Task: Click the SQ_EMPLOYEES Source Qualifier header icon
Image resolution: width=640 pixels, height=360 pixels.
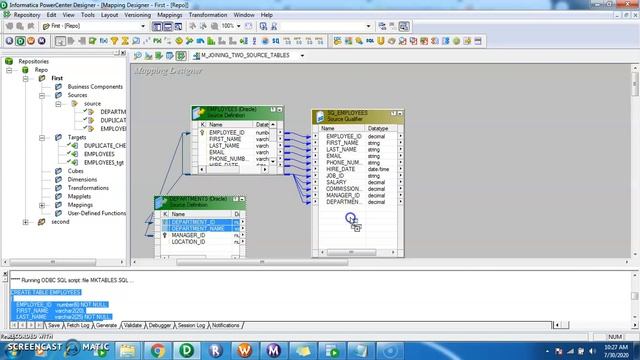Action: point(320,116)
